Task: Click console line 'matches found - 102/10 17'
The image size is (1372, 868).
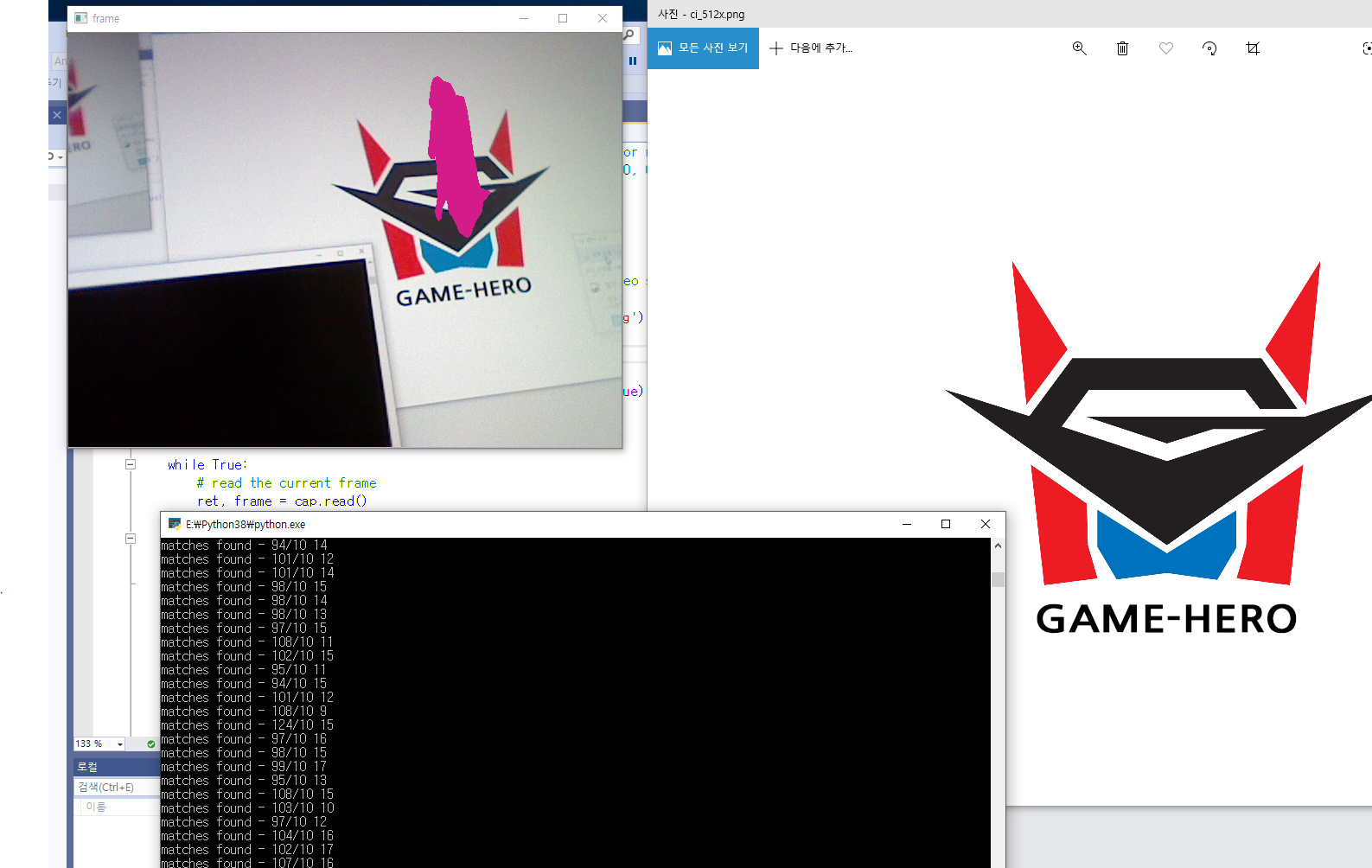Action: pos(247,849)
